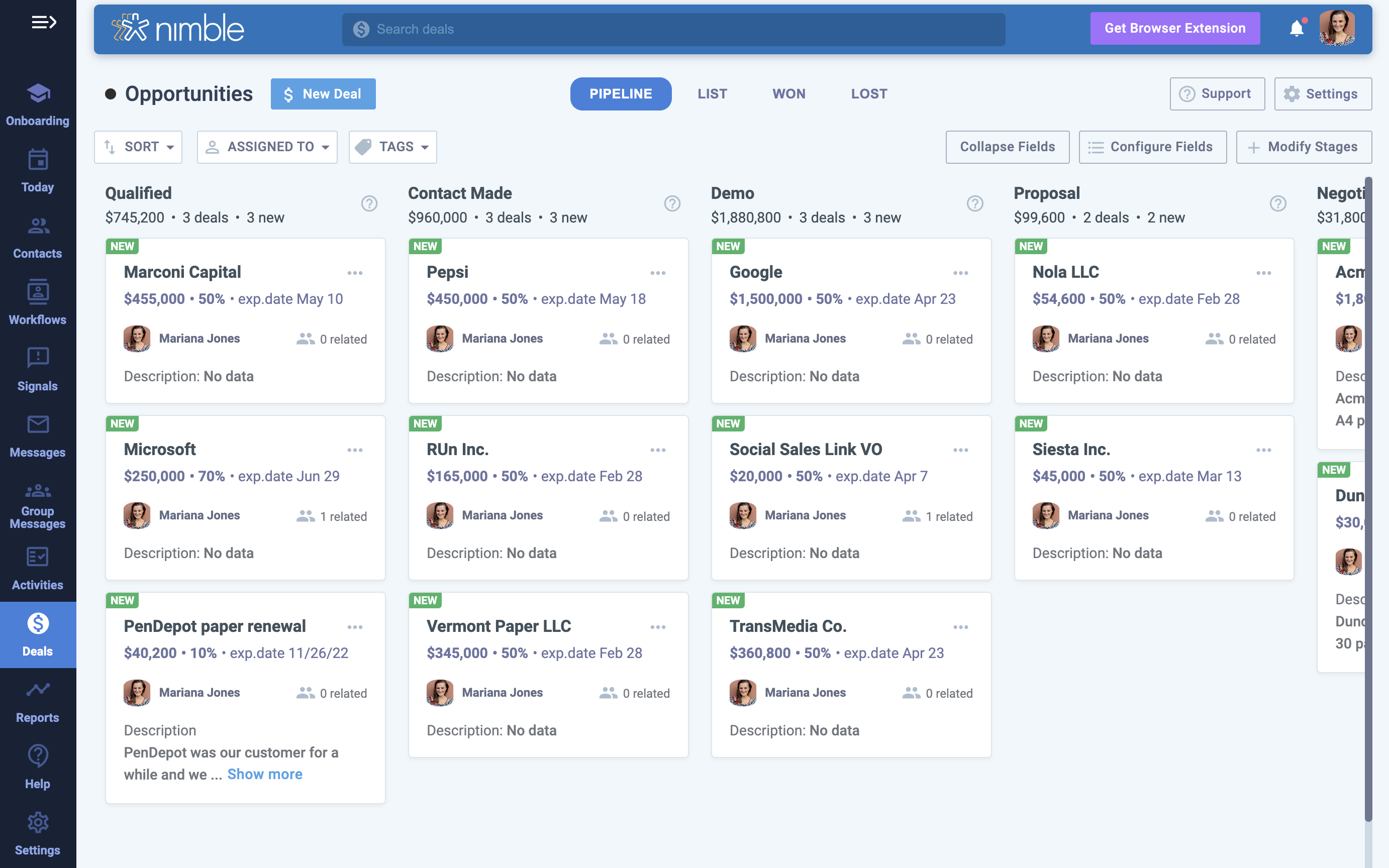Viewport: 1389px width, 868px height.
Task: Open Signals in sidebar
Action: [38, 370]
